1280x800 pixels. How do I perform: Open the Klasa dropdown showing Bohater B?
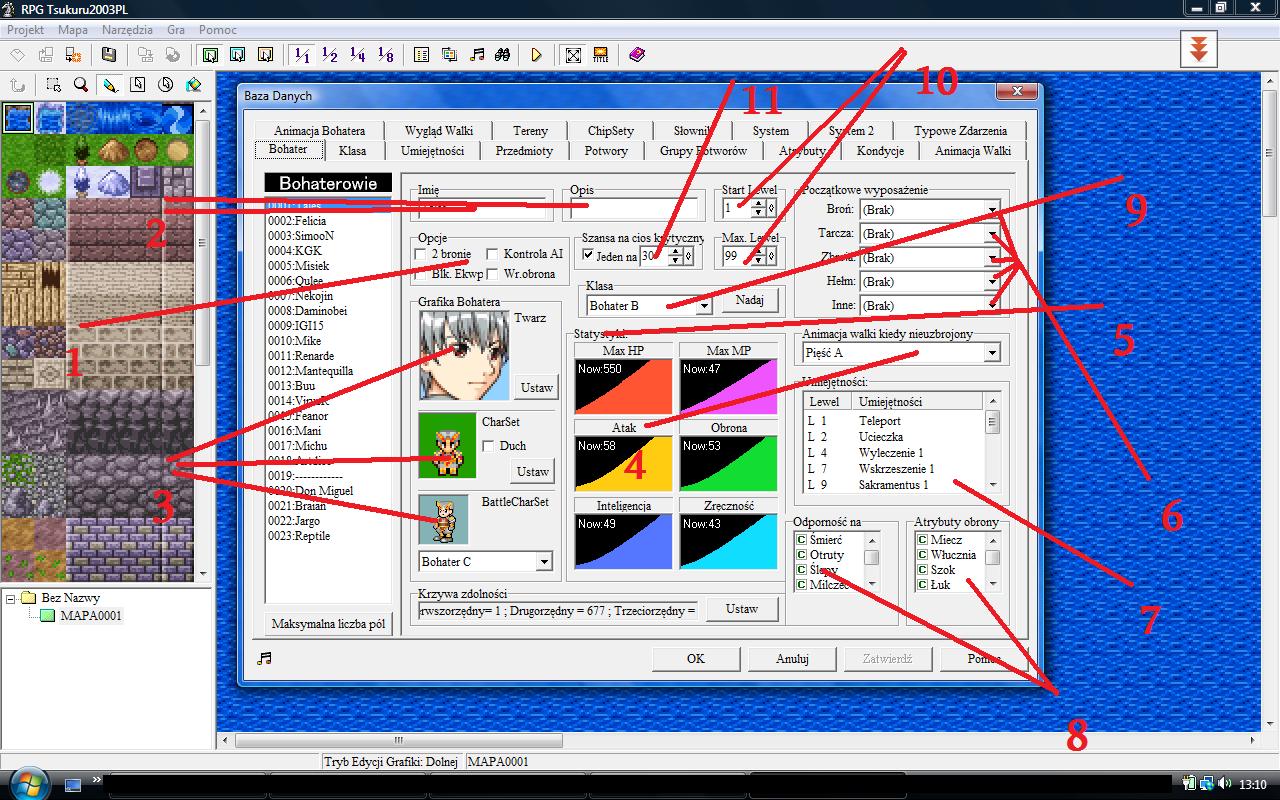tap(704, 306)
